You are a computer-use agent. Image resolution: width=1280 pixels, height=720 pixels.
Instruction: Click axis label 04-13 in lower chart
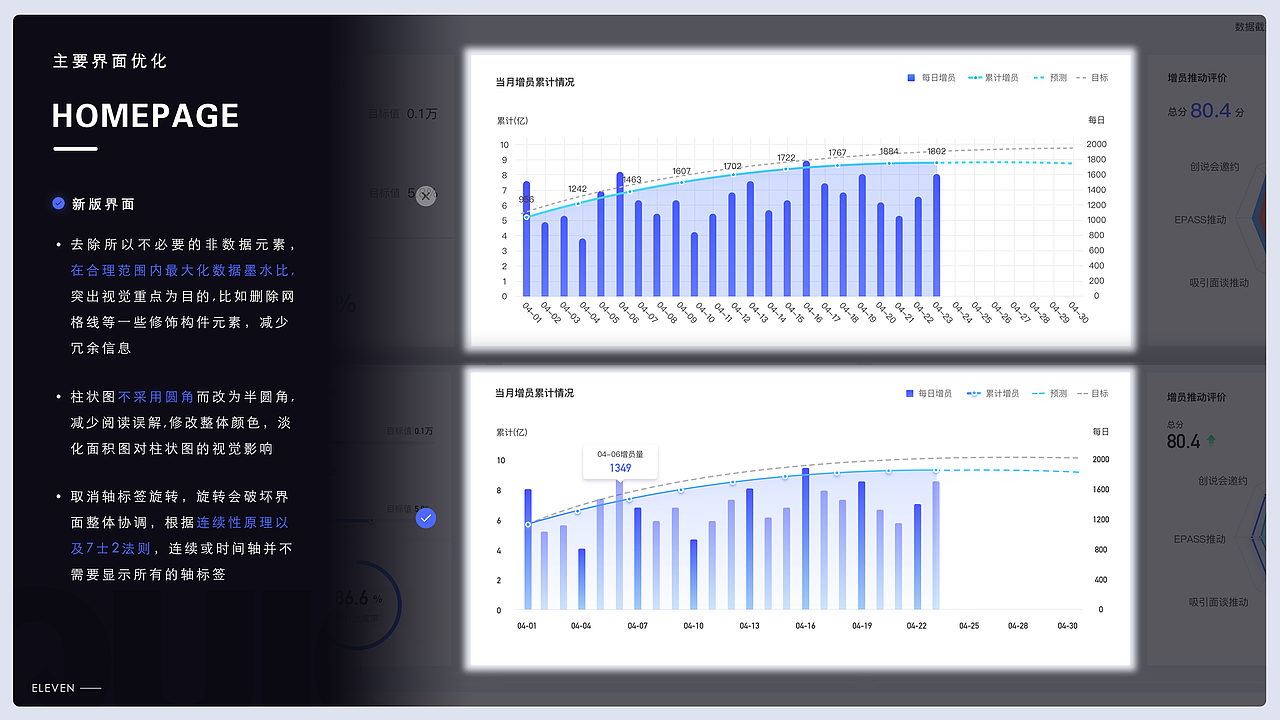[x=749, y=626]
